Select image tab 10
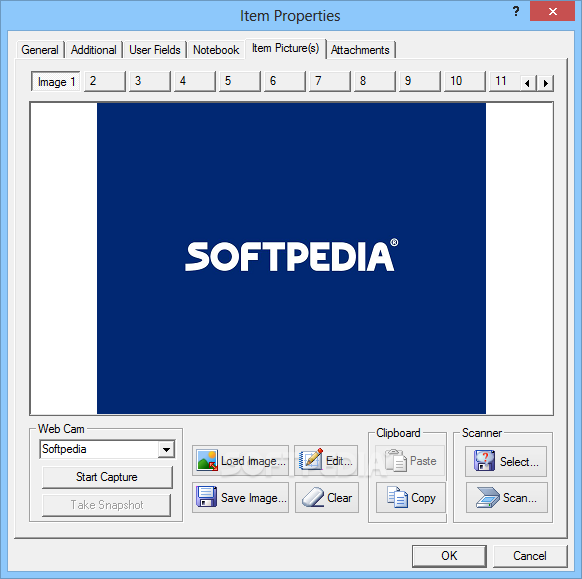582x579 pixels. coord(464,81)
